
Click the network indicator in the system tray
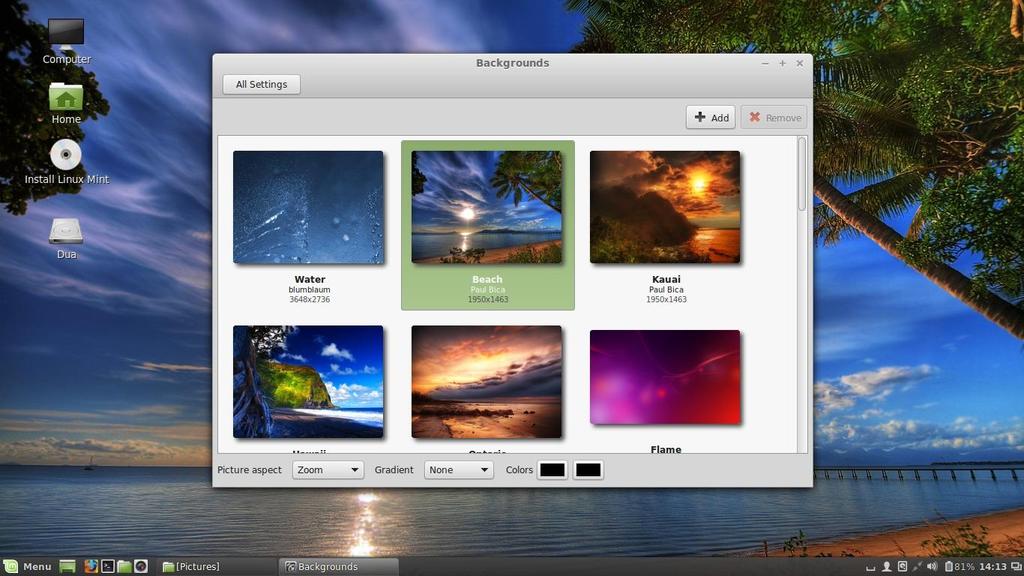click(x=916, y=566)
